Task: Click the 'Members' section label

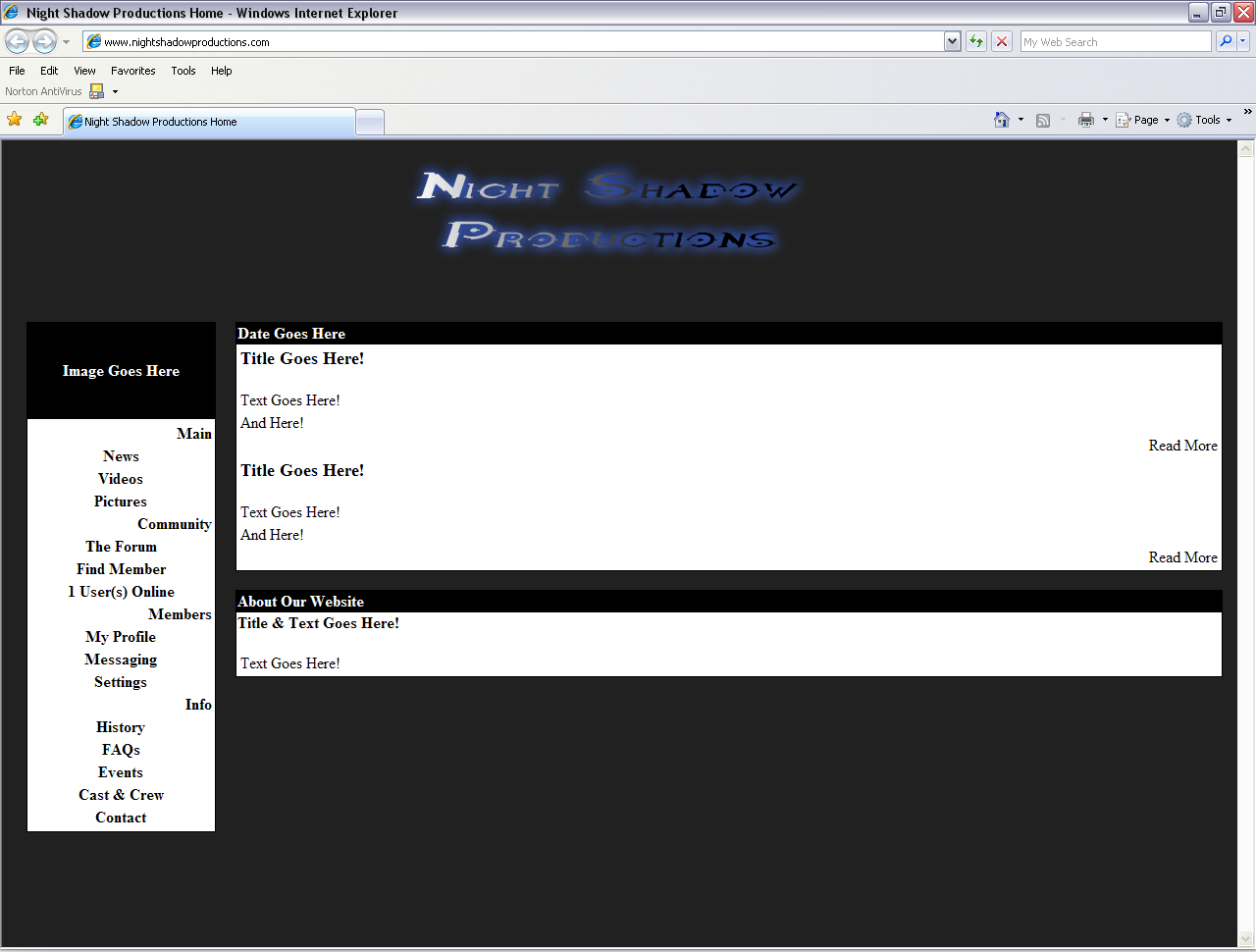Action: 180,614
